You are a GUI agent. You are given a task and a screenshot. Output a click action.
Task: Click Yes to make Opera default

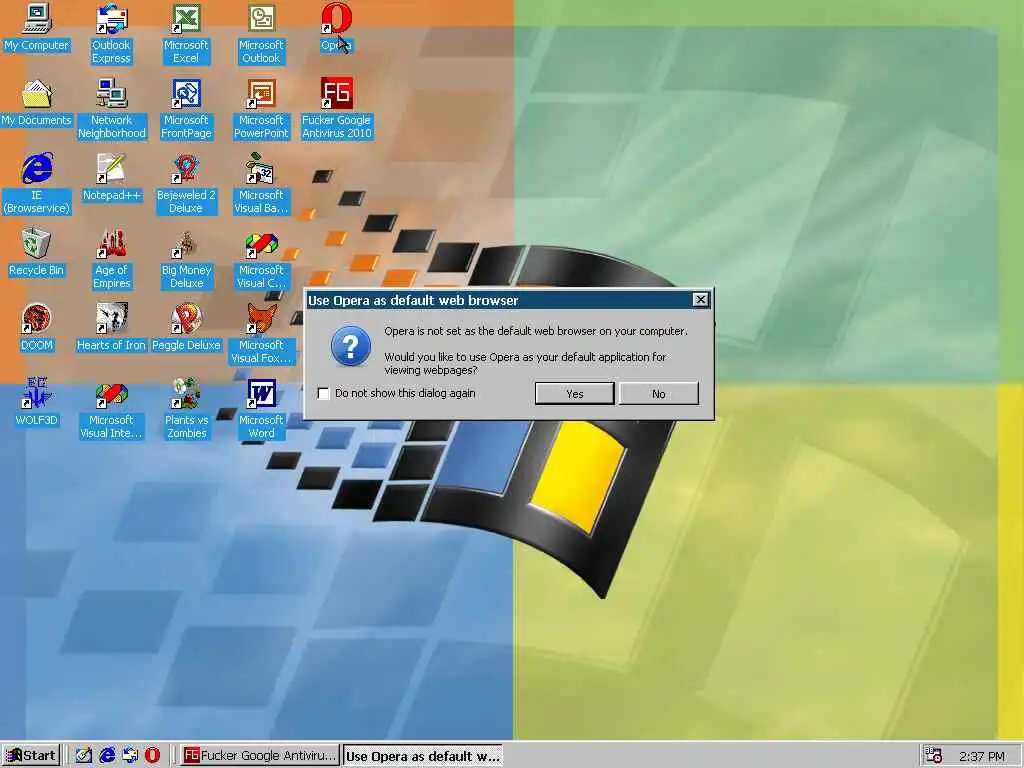575,394
